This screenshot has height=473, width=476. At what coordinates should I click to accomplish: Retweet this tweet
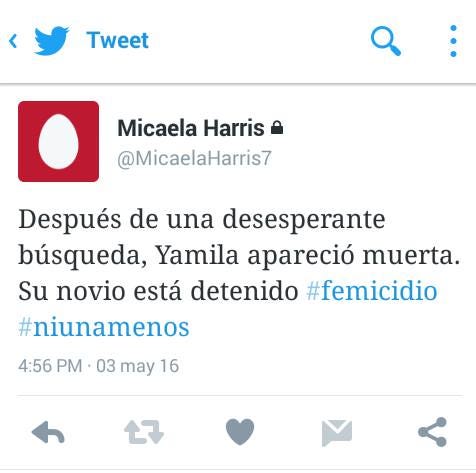[x=144, y=432]
